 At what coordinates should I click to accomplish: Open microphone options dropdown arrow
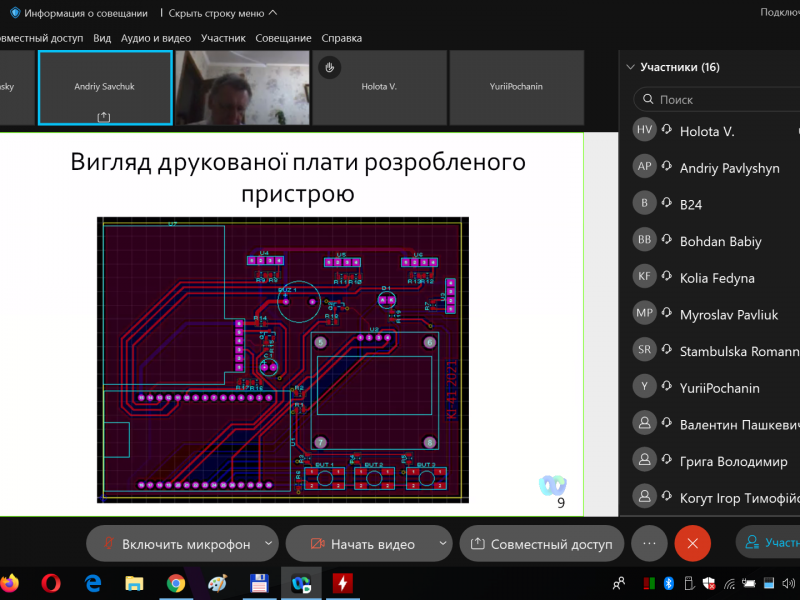[x=268, y=544]
